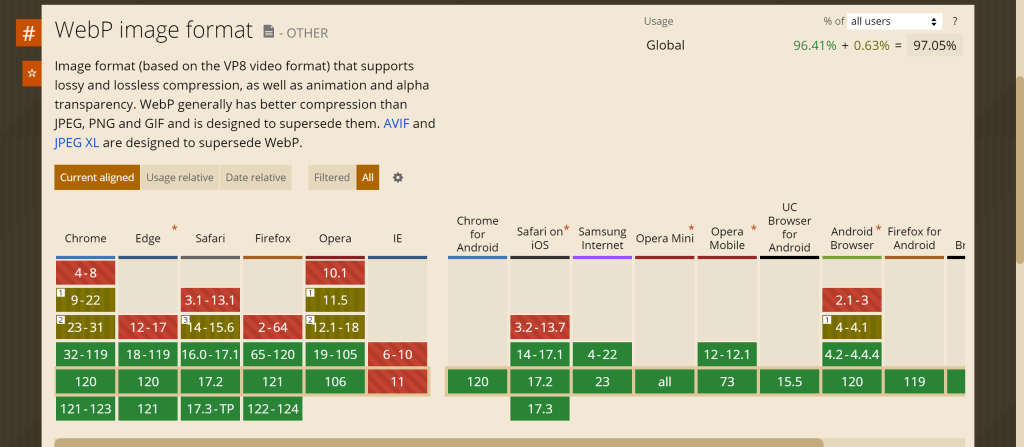Open the JPEG XL link
Screen dimensions: 1024x447
[77, 143]
